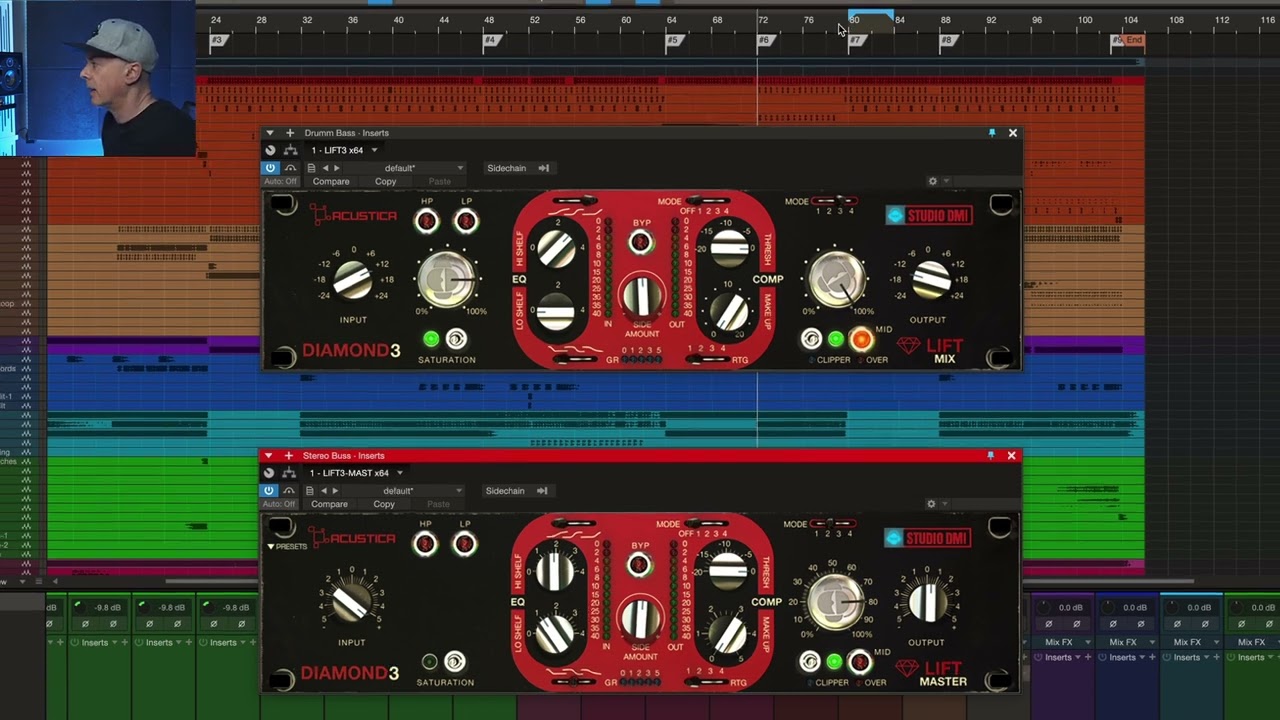
Task: Open '1 - LIFT3-MAST x64' plugin selector dropdown
Action: tap(356, 473)
